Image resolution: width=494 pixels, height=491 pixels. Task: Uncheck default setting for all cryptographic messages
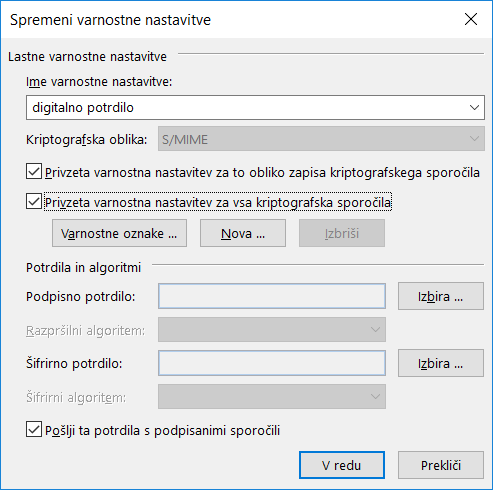[x=34, y=201]
